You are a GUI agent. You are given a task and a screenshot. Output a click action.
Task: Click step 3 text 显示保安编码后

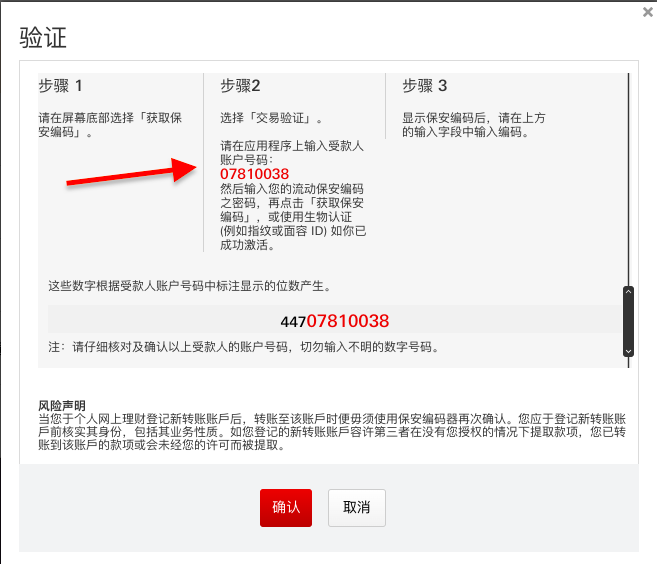[x=474, y=125]
